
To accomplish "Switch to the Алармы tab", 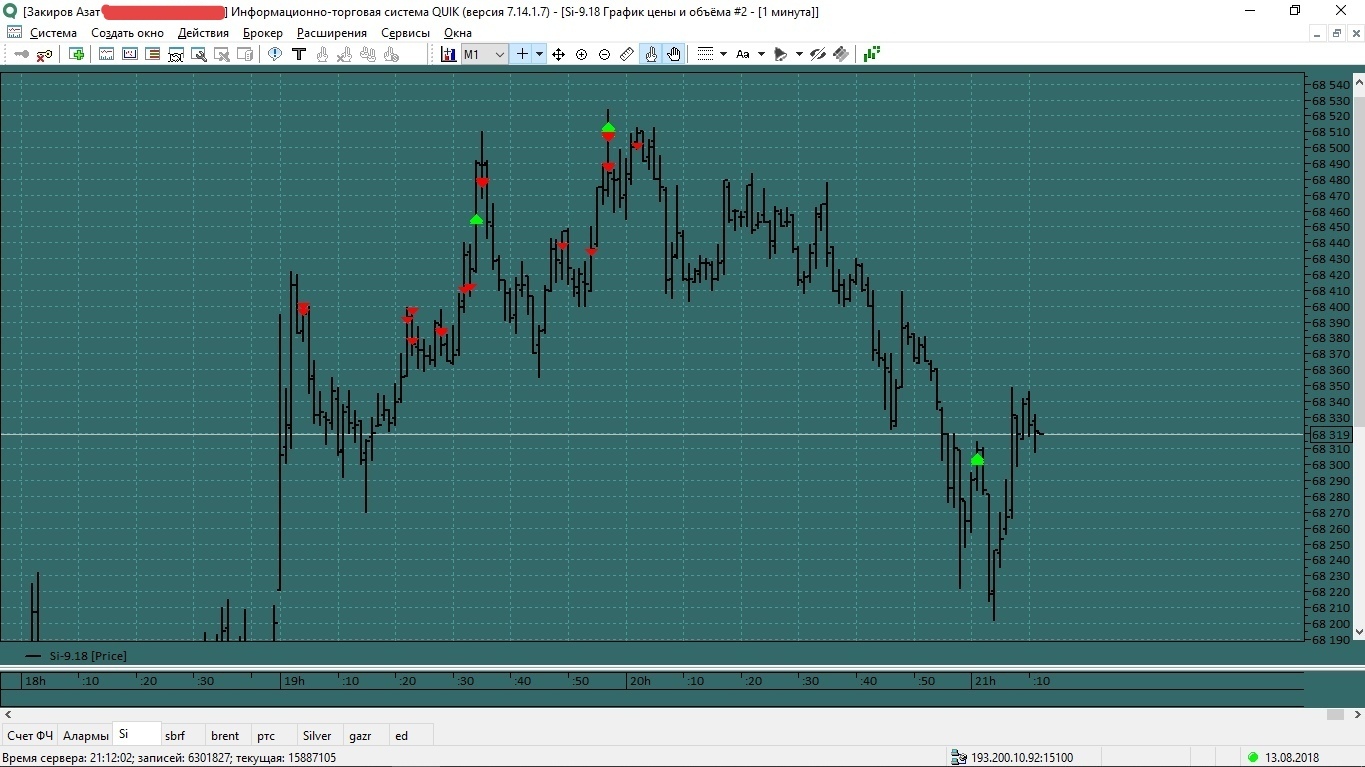I will 86,735.
